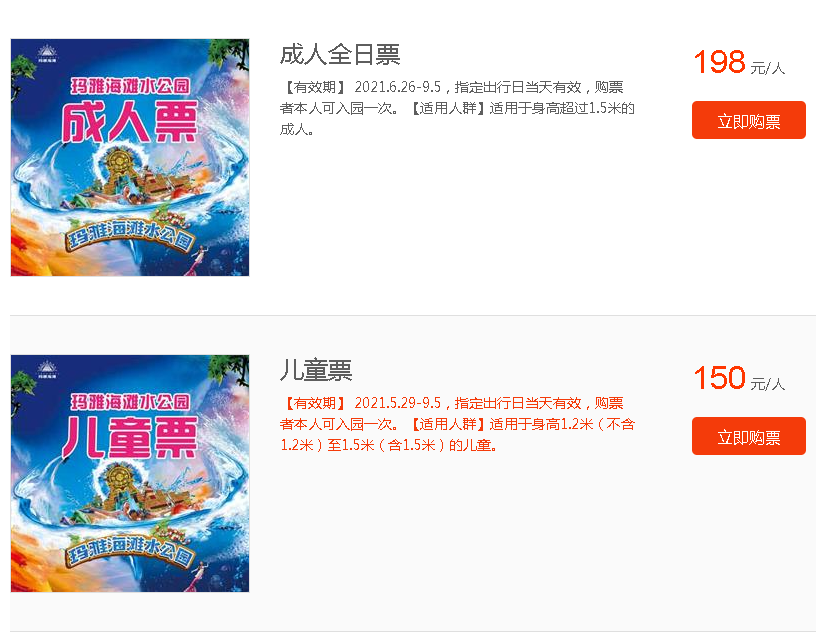Image resolution: width=824 pixels, height=633 pixels.
Task: Click the pink 儿童票 lettering in poster
Action: (x=130, y=438)
